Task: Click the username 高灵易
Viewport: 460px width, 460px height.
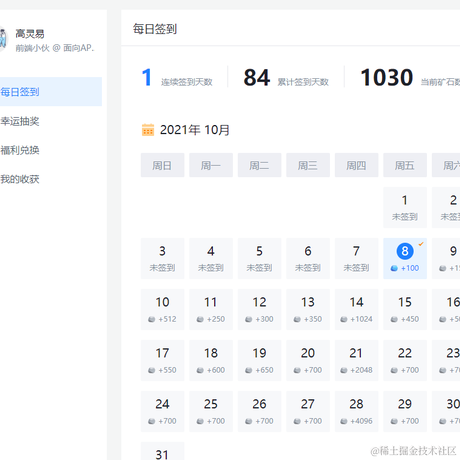Action: [x=30, y=34]
